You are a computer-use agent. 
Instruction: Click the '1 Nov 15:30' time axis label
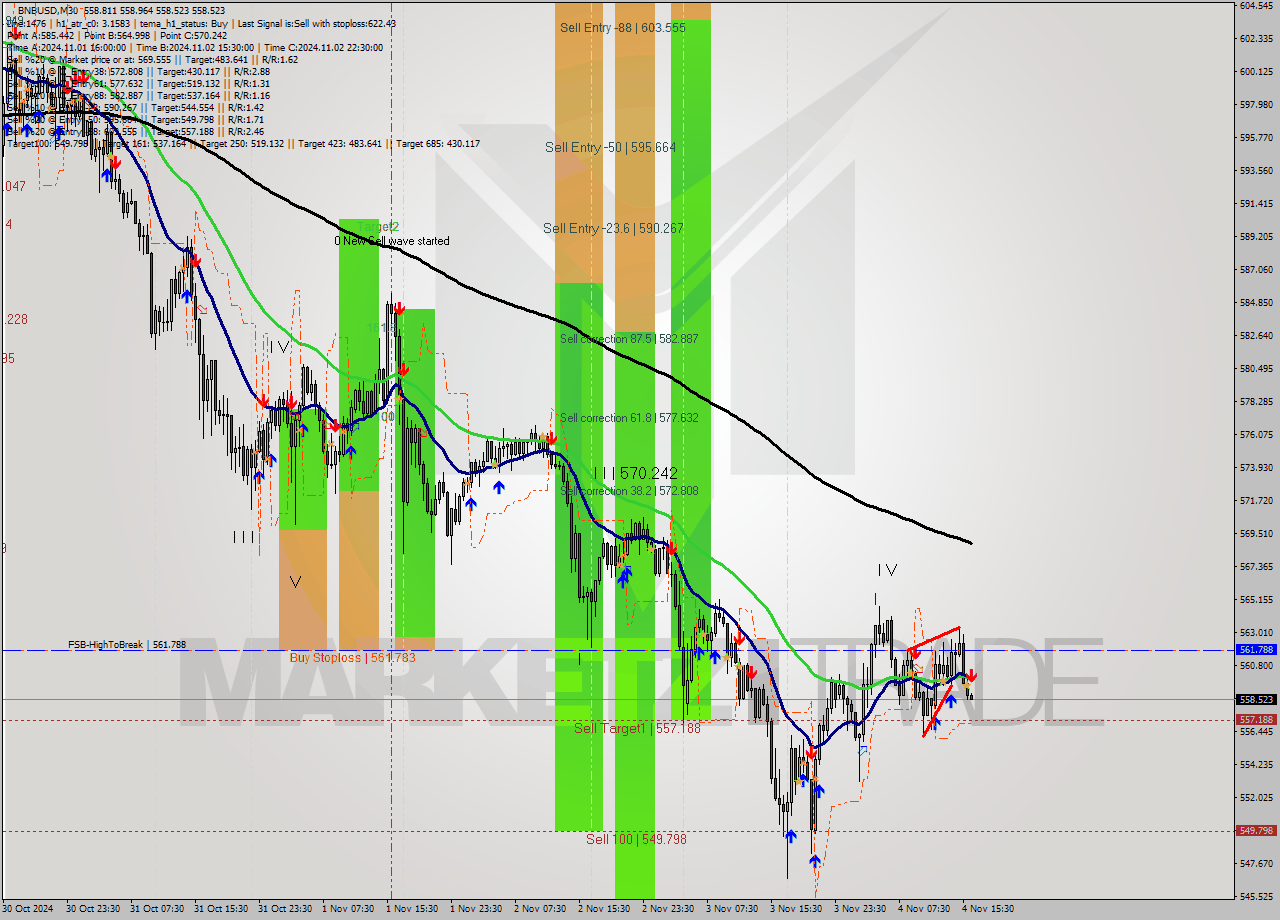pyautogui.click(x=412, y=909)
